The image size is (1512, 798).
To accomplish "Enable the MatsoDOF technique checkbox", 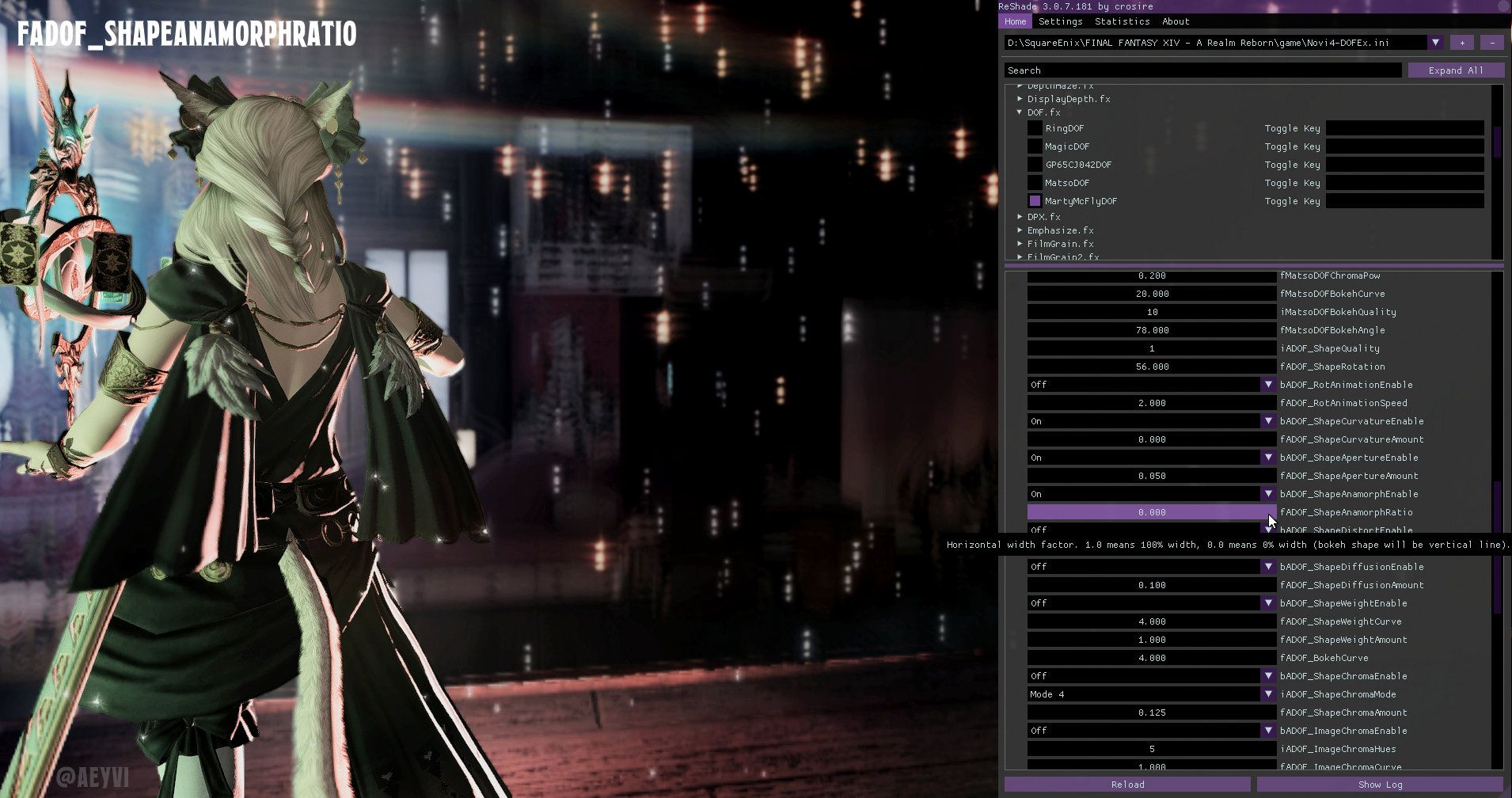I will [1035, 183].
